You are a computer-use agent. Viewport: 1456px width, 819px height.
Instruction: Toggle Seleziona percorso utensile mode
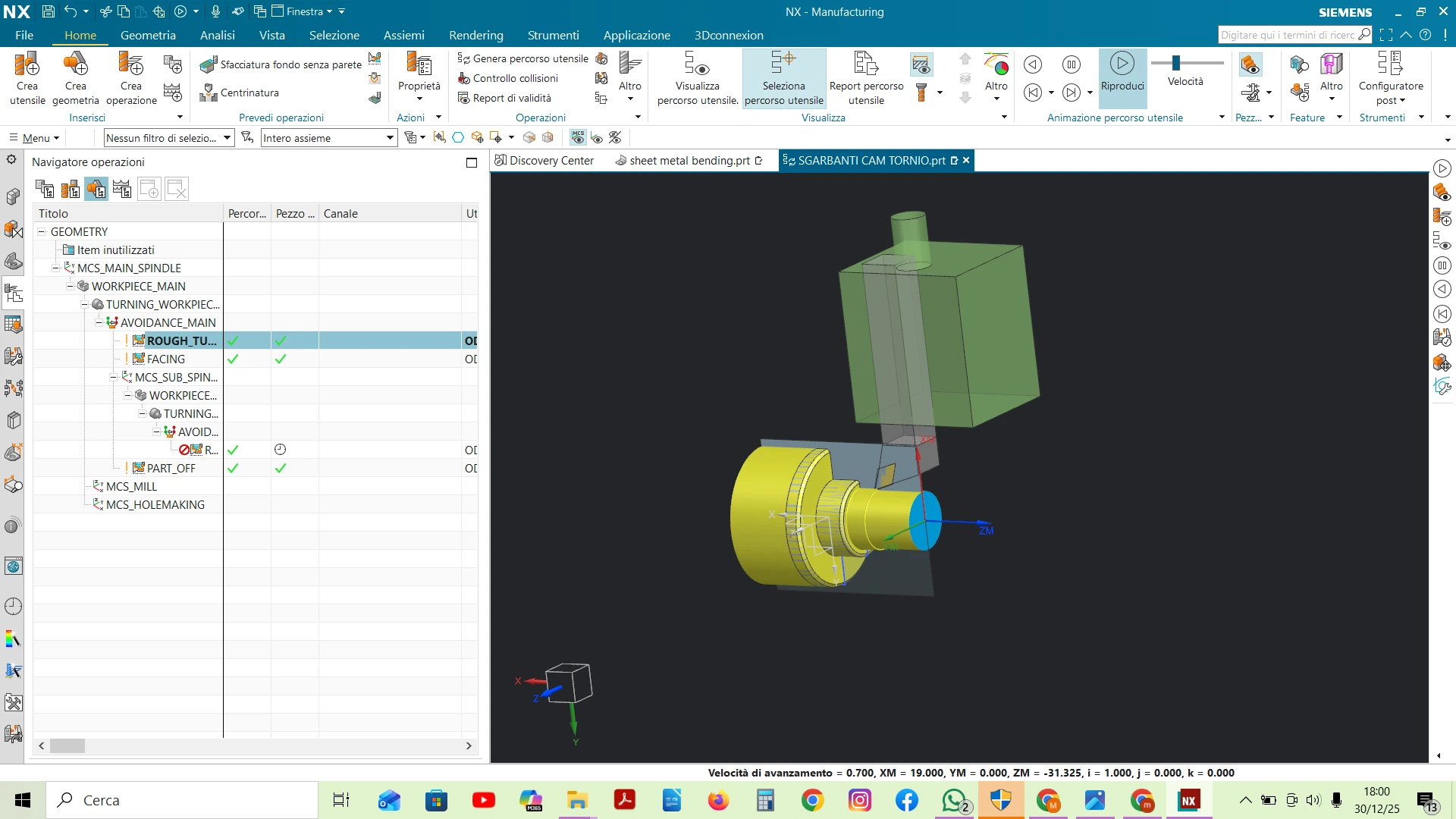(x=783, y=77)
